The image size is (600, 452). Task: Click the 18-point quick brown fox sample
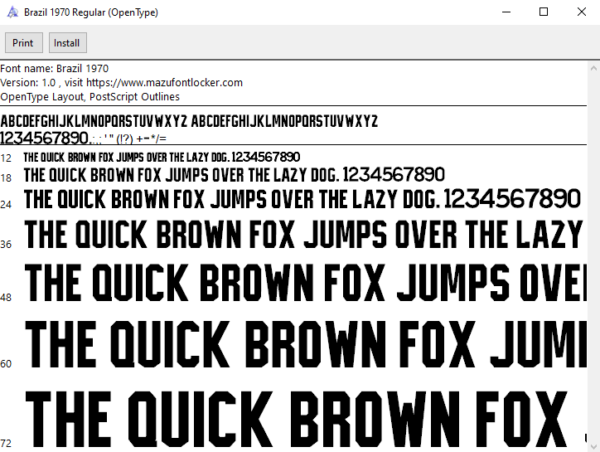[234, 175]
